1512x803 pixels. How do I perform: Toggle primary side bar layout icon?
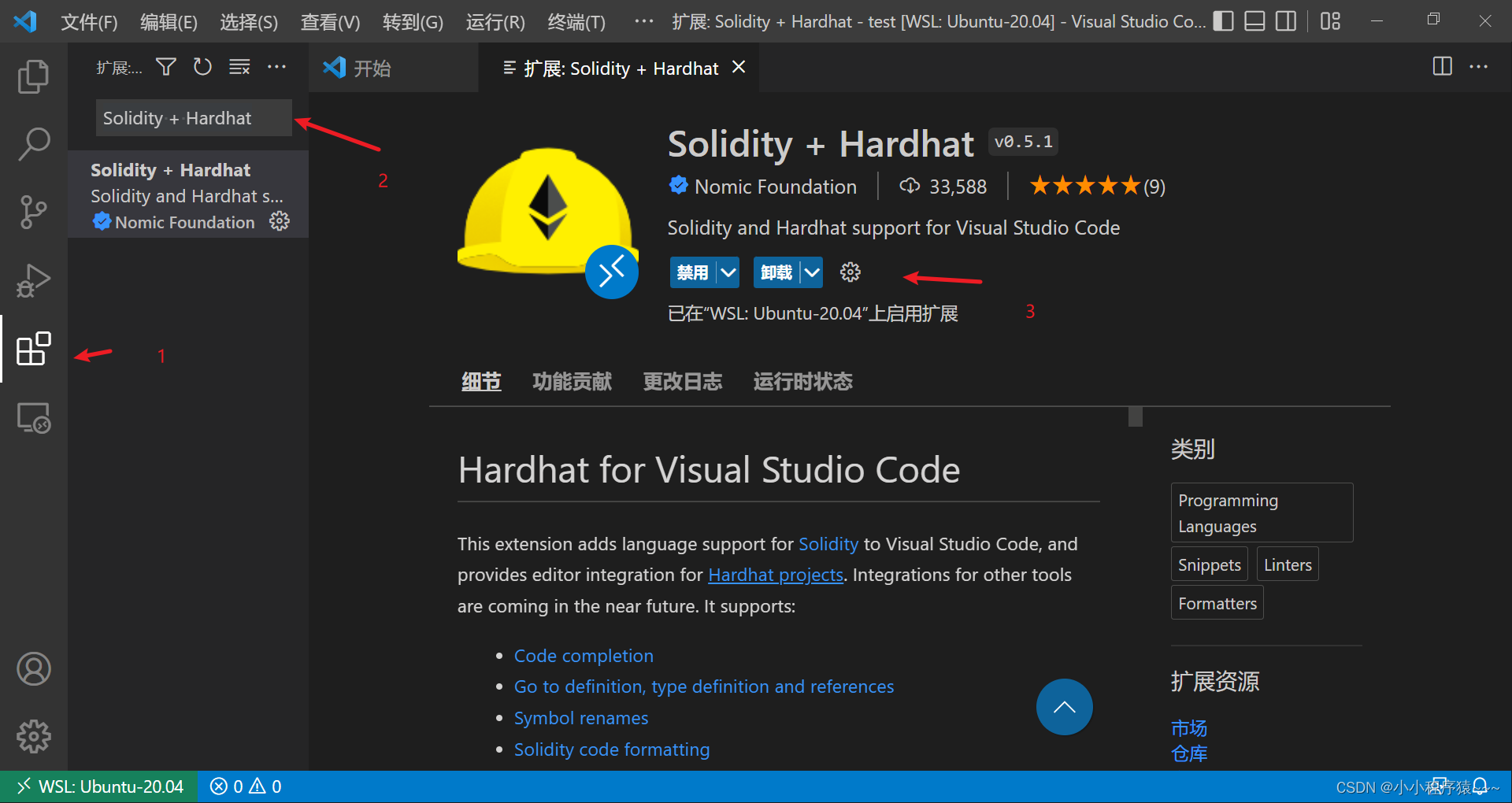[1223, 21]
